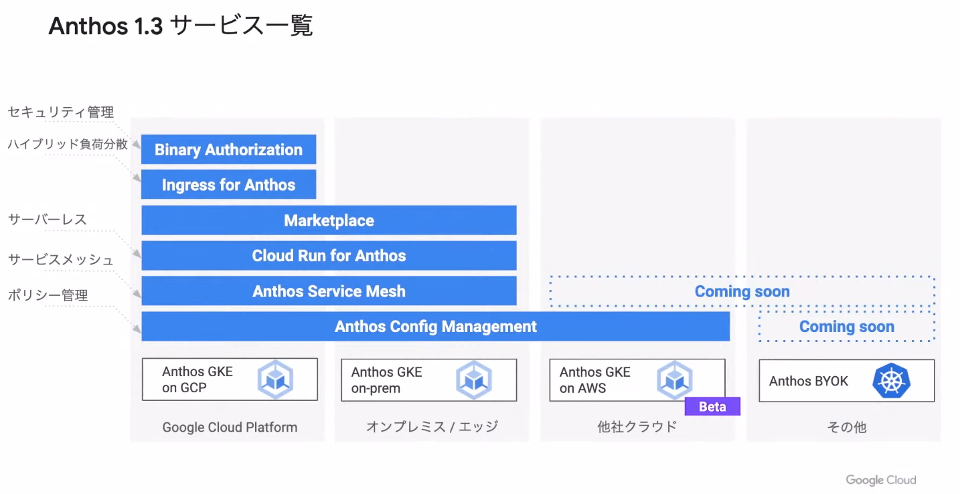960x494 pixels.
Task: Click the 'ハイブリッド負荷分散' label
Action: click(x=67, y=144)
